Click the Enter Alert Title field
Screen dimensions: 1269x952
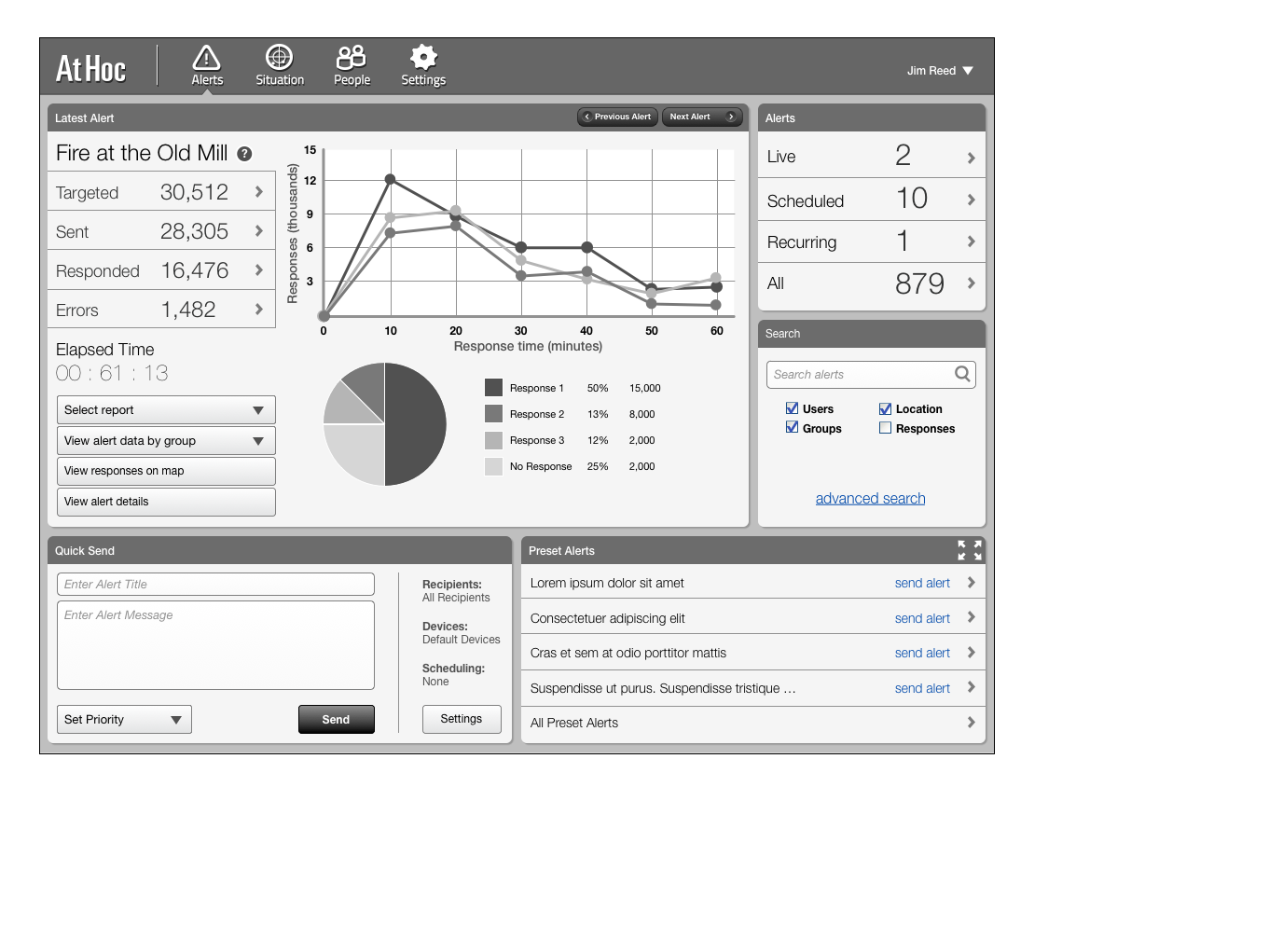coord(215,585)
